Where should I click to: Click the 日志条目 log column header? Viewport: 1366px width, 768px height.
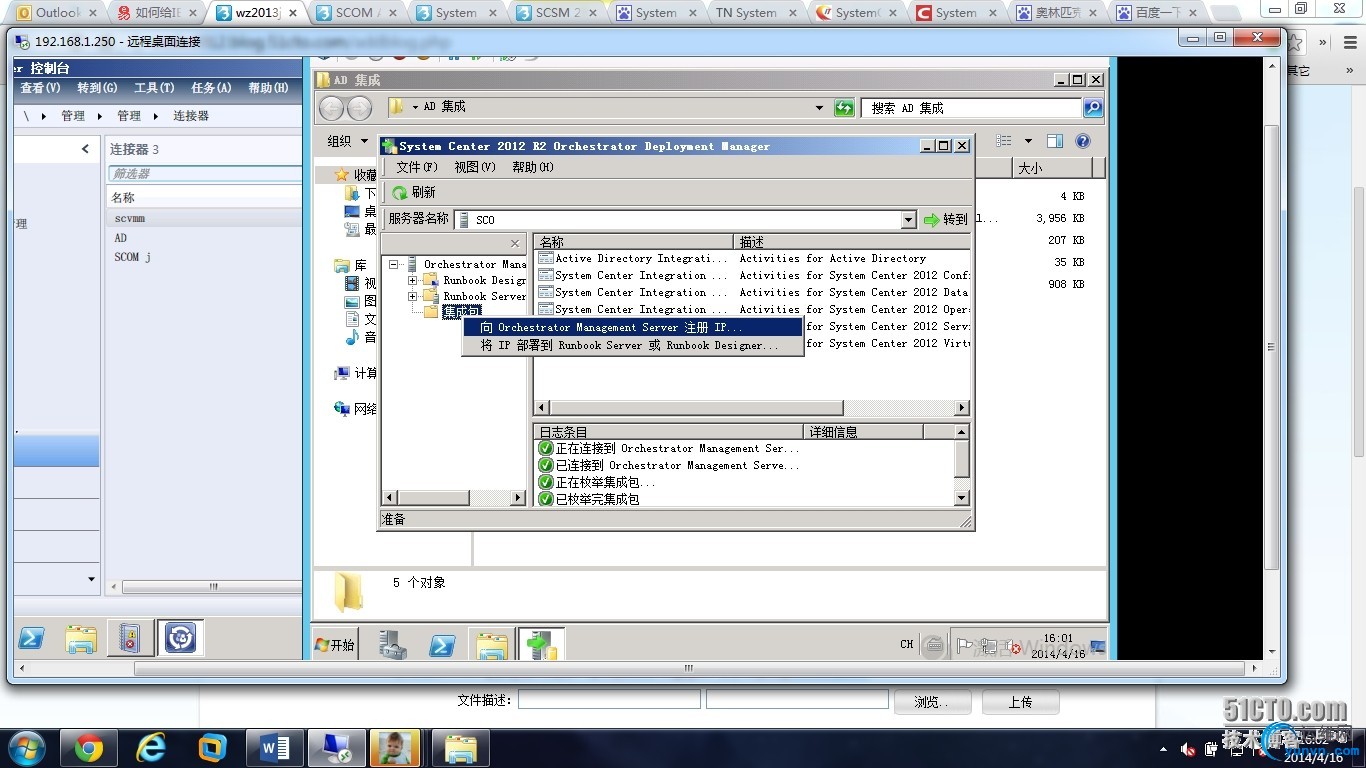click(669, 432)
